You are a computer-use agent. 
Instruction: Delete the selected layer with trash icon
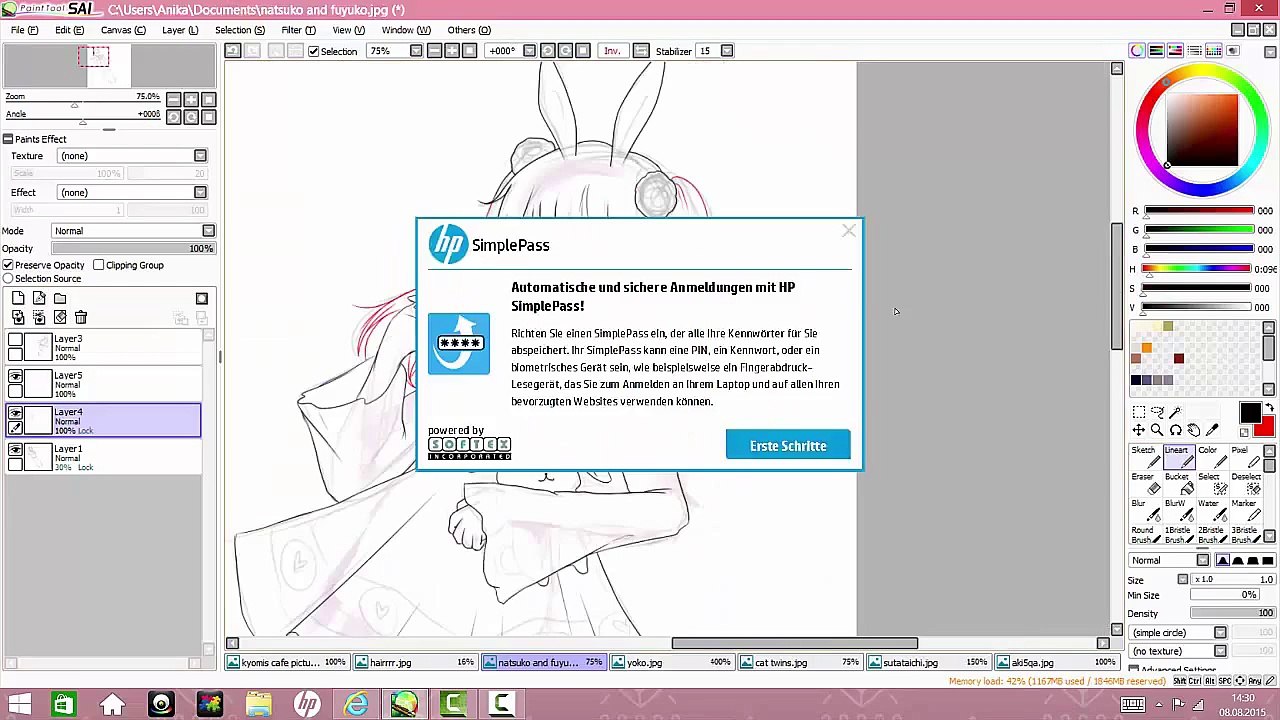(81, 317)
